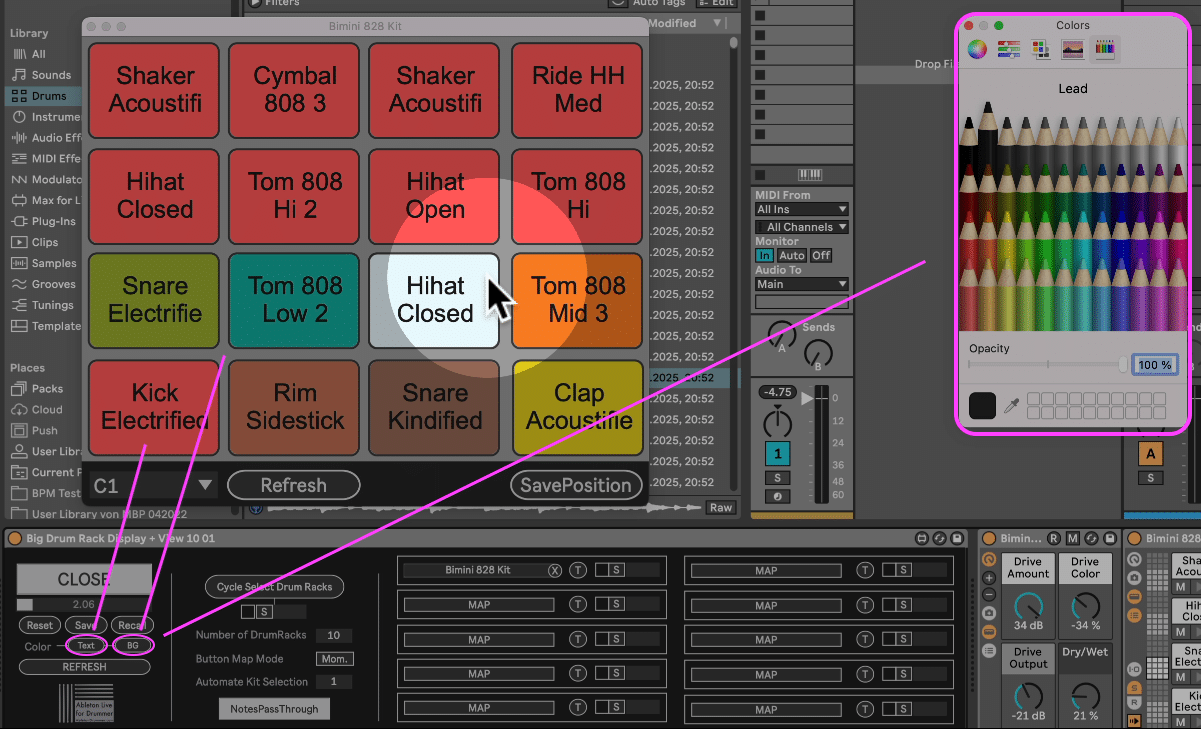Click the piano keys icon in track

point(811,174)
